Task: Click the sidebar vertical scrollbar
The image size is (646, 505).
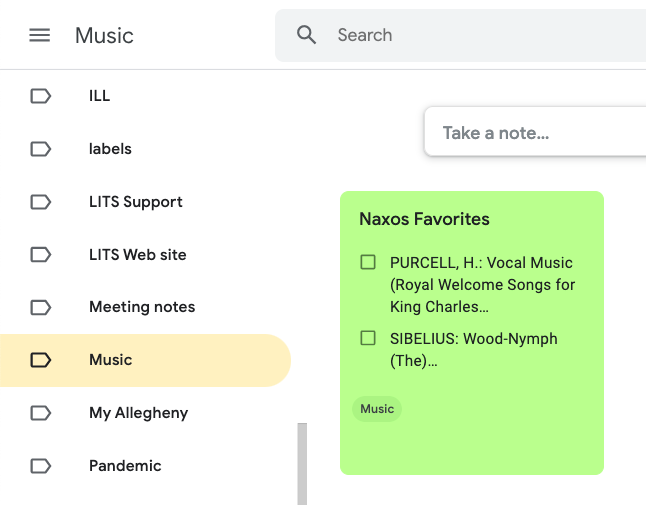Action: click(x=302, y=463)
